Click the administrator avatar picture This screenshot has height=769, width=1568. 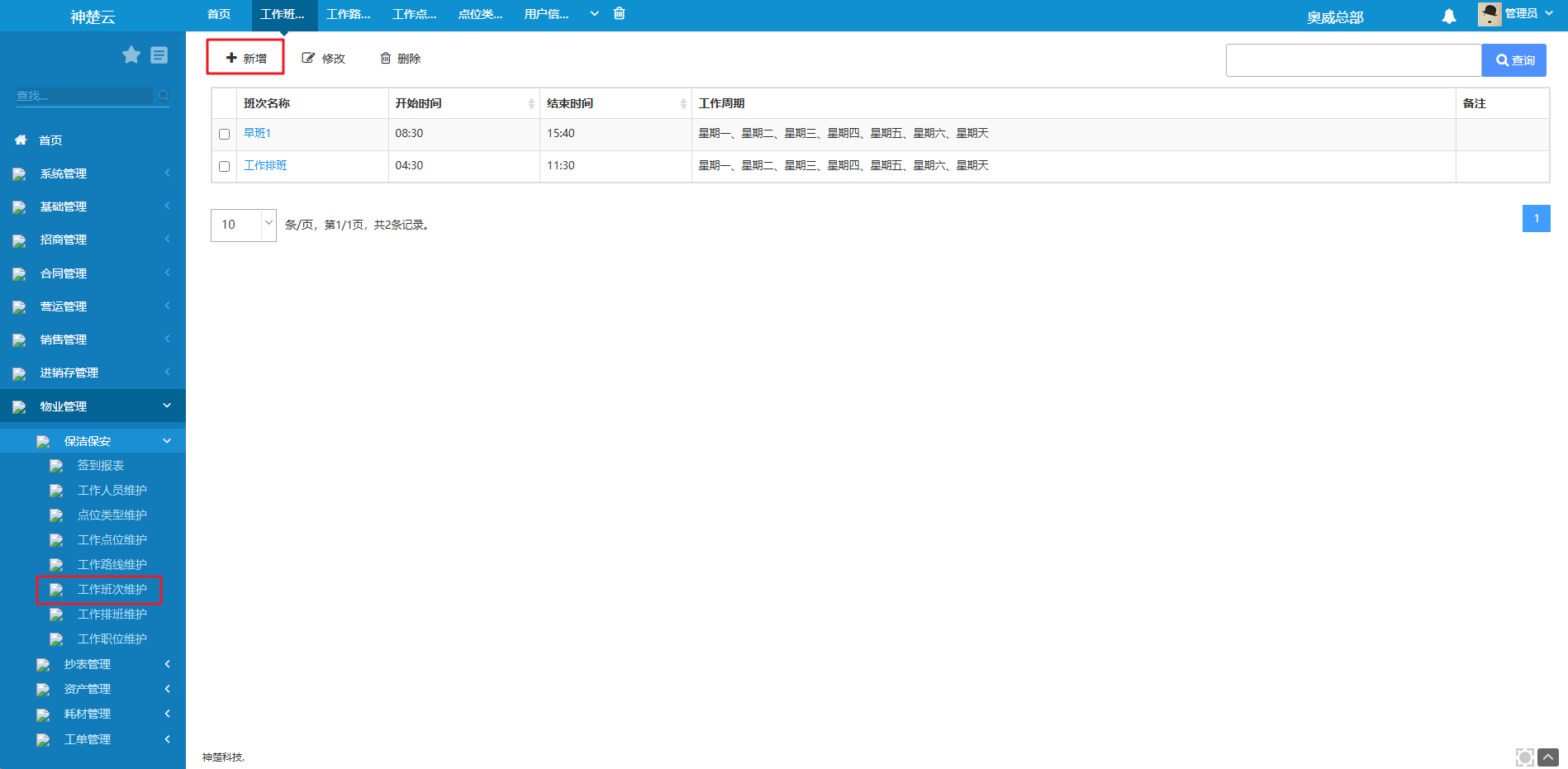click(1490, 14)
